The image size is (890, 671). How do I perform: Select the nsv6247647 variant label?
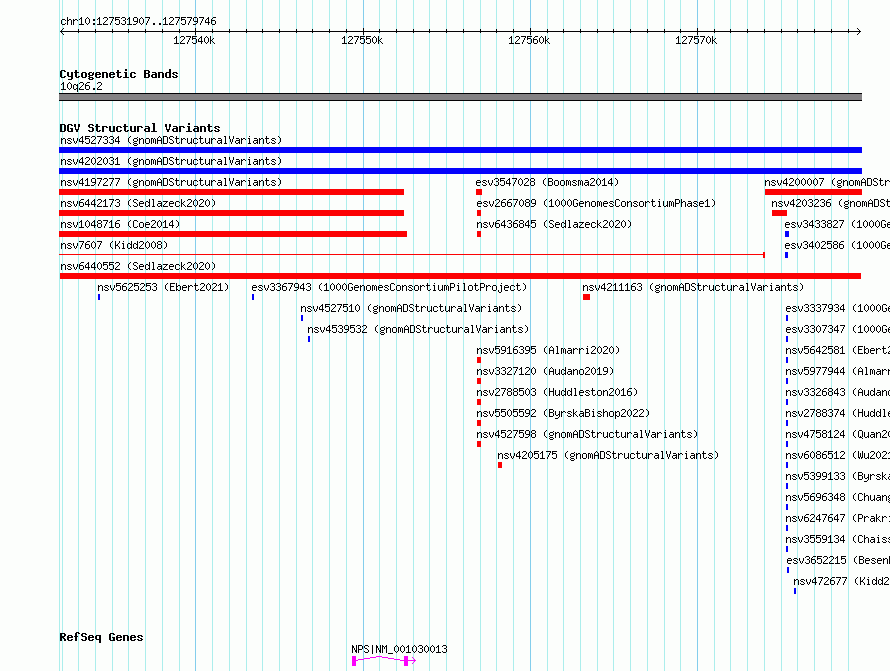838,518
